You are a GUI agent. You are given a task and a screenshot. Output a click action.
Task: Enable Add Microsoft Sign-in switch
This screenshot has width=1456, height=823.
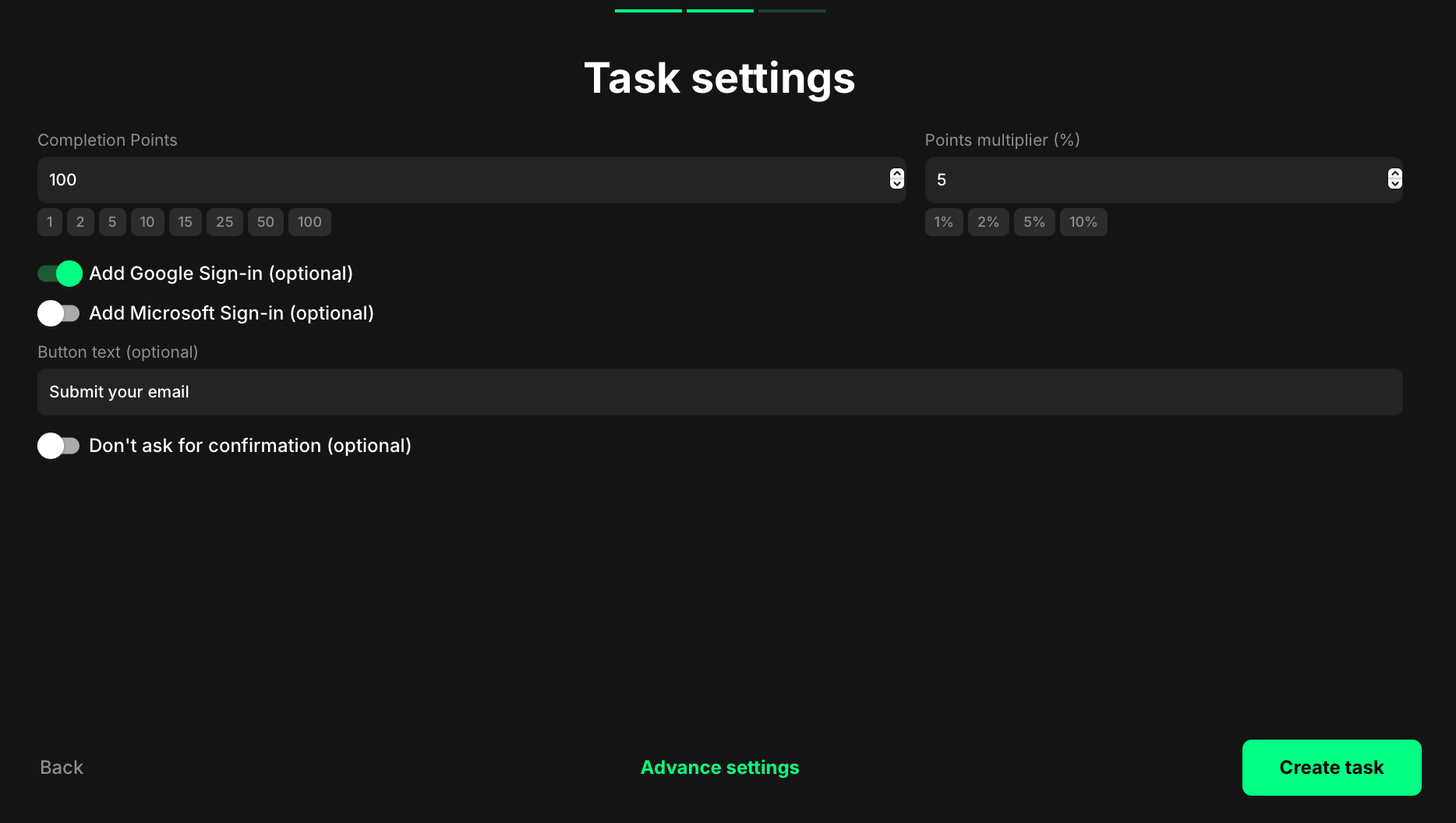[x=59, y=313]
